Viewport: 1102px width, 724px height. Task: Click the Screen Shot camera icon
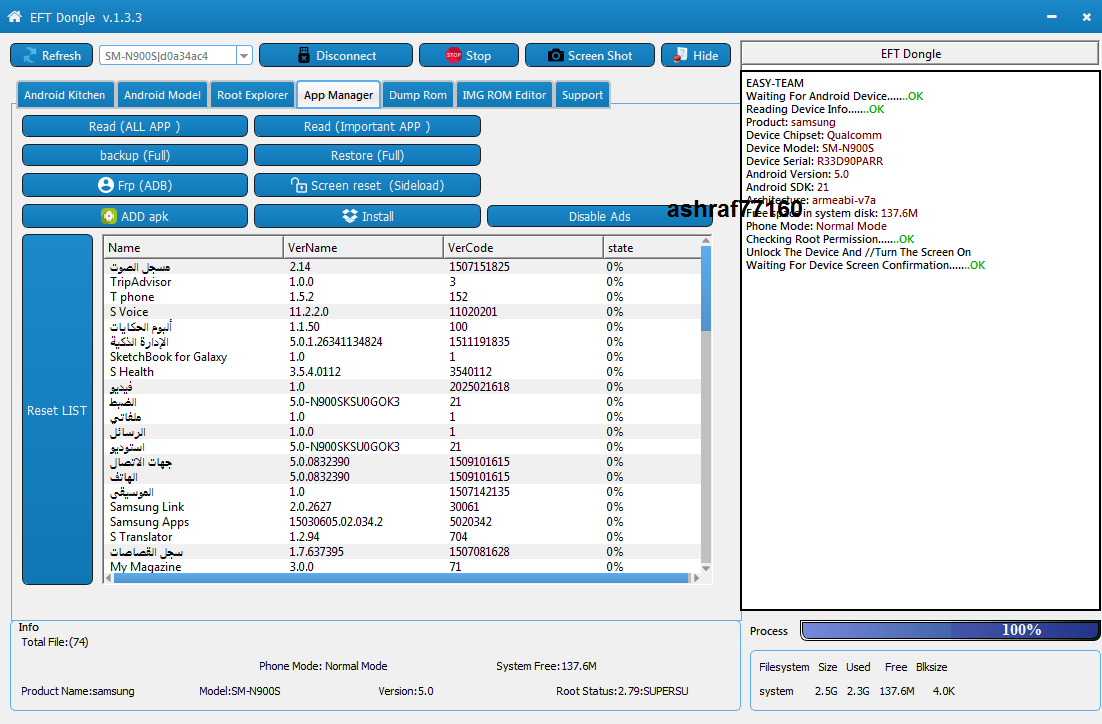[555, 56]
